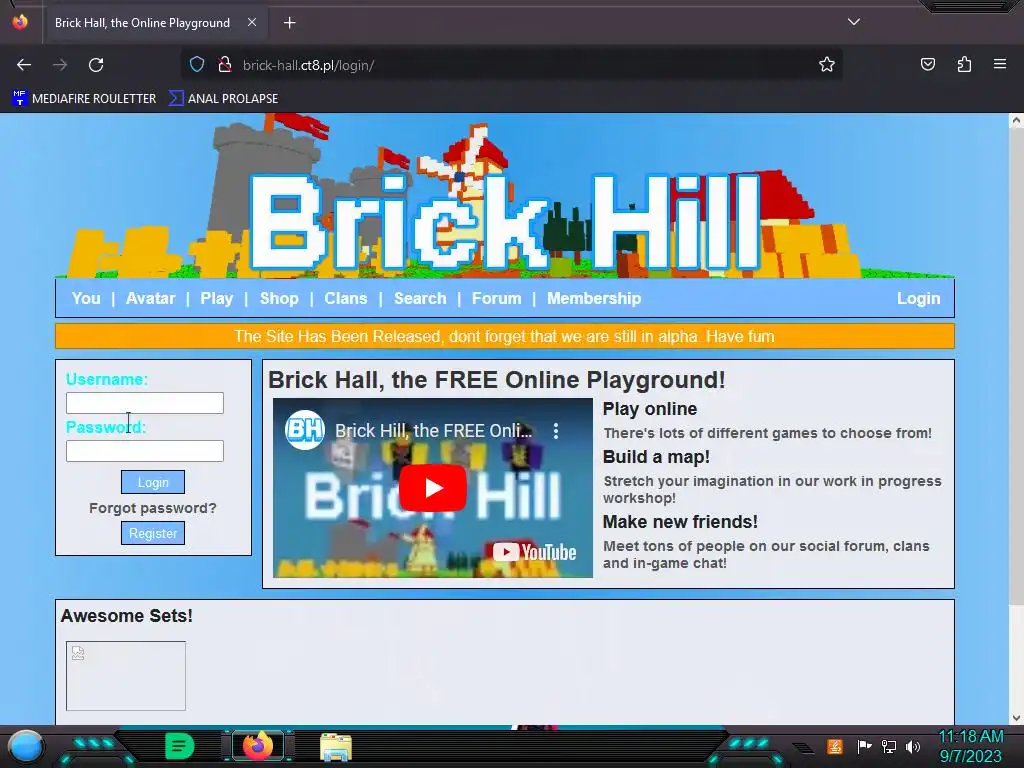Open the network tray icon
This screenshot has height=768, width=1024.
pos(888,746)
